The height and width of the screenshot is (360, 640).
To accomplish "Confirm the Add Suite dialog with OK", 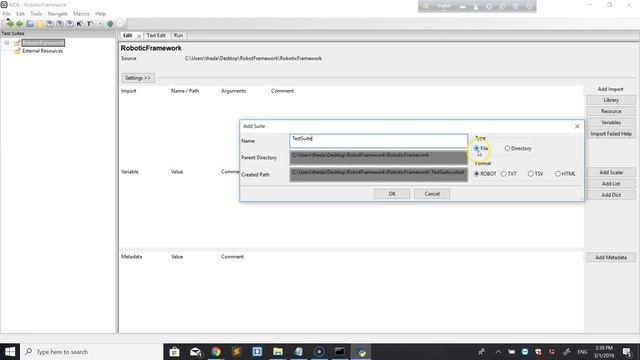I will [392, 194].
